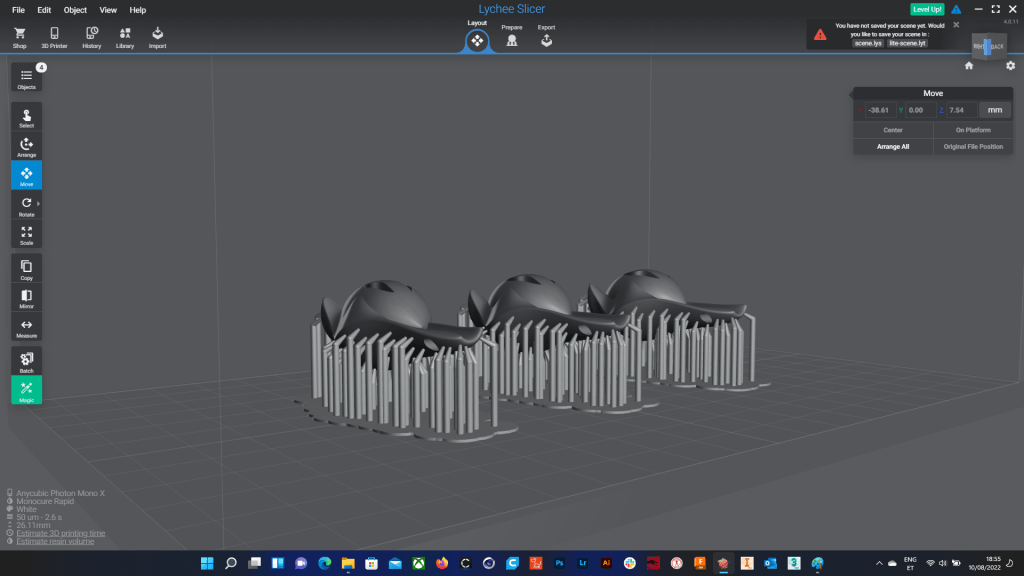Switch to the Prepare tab
The image size is (1024, 576).
tap(512, 39)
